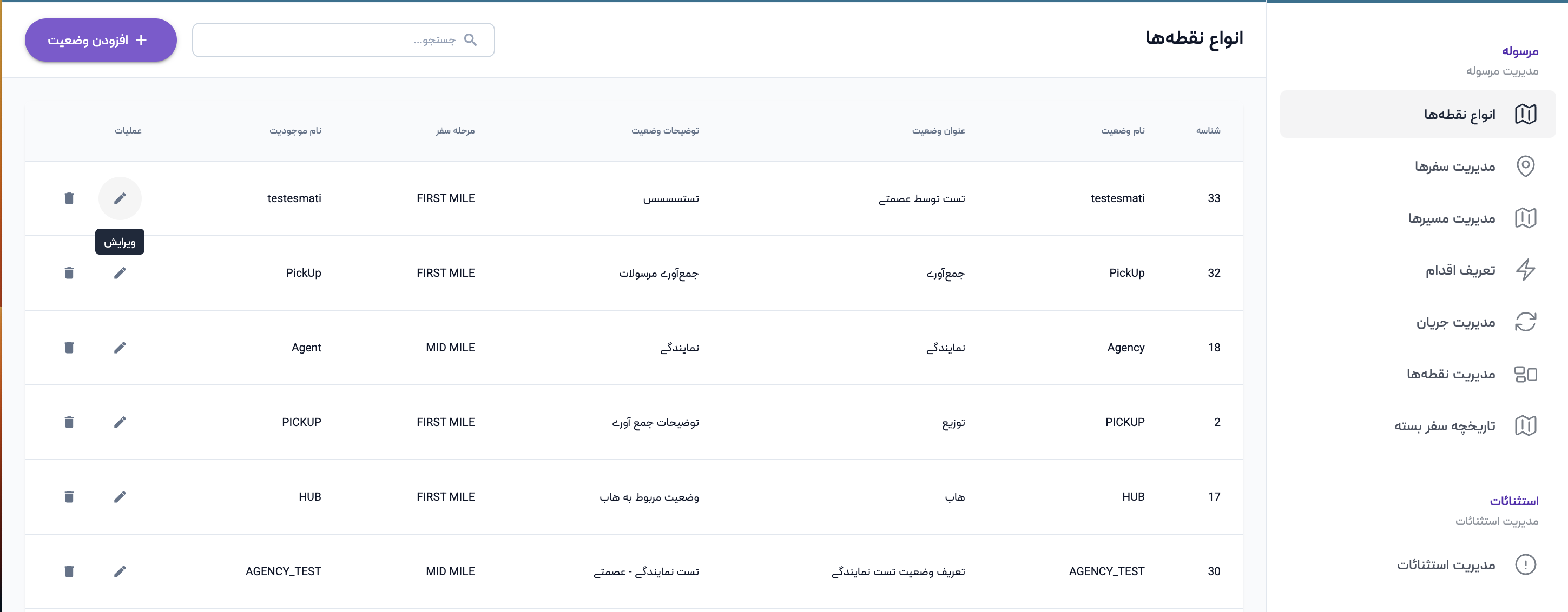Open تاریخچه سفر بسته menu item

(x=1445, y=426)
